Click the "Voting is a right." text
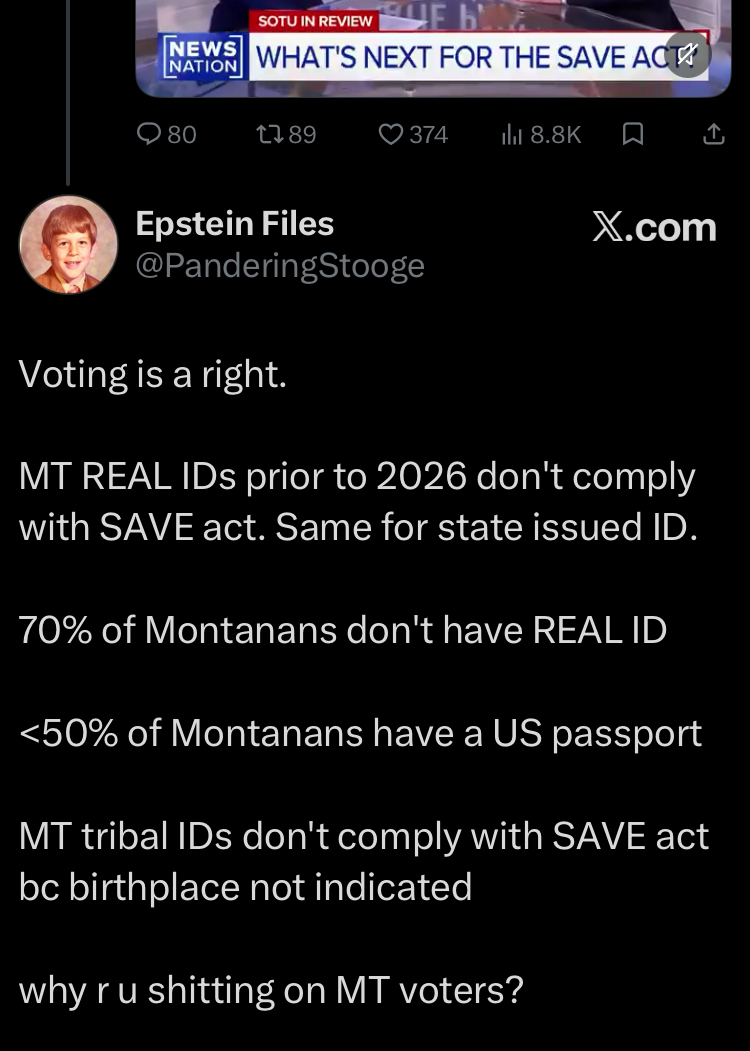This screenshot has height=1051, width=750. [x=153, y=374]
